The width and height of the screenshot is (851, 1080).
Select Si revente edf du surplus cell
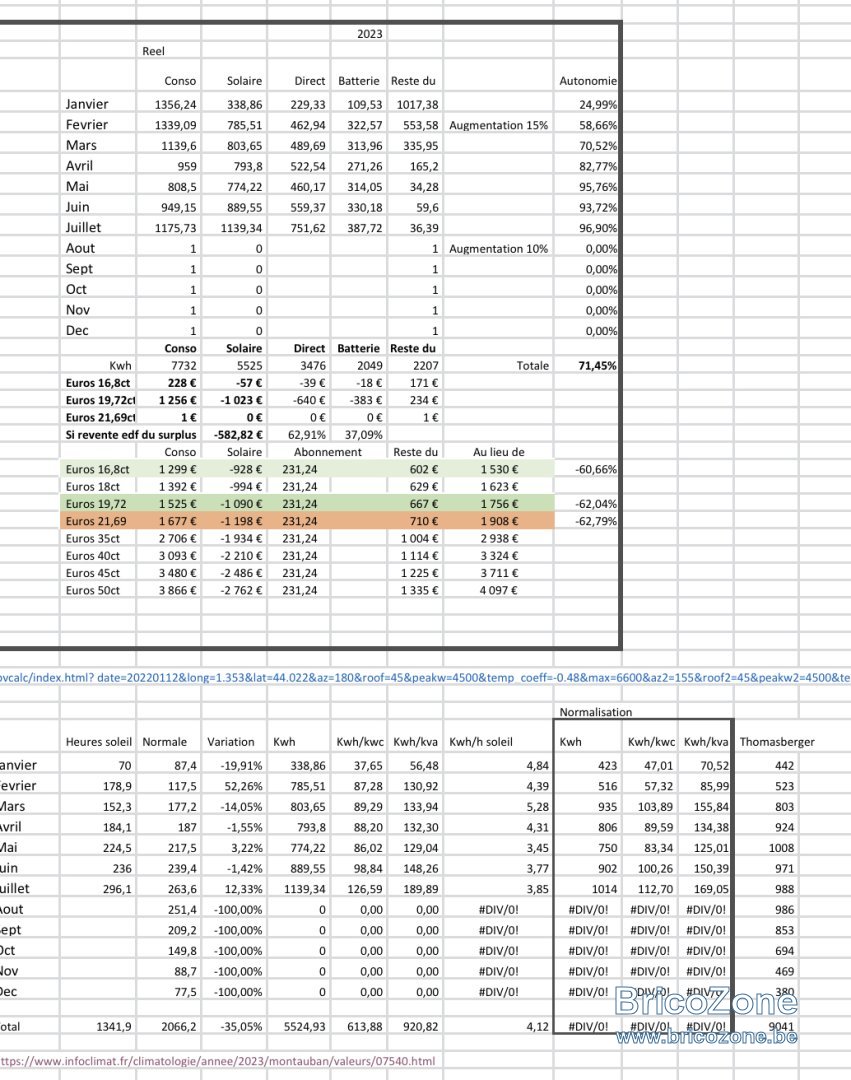click(131, 435)
